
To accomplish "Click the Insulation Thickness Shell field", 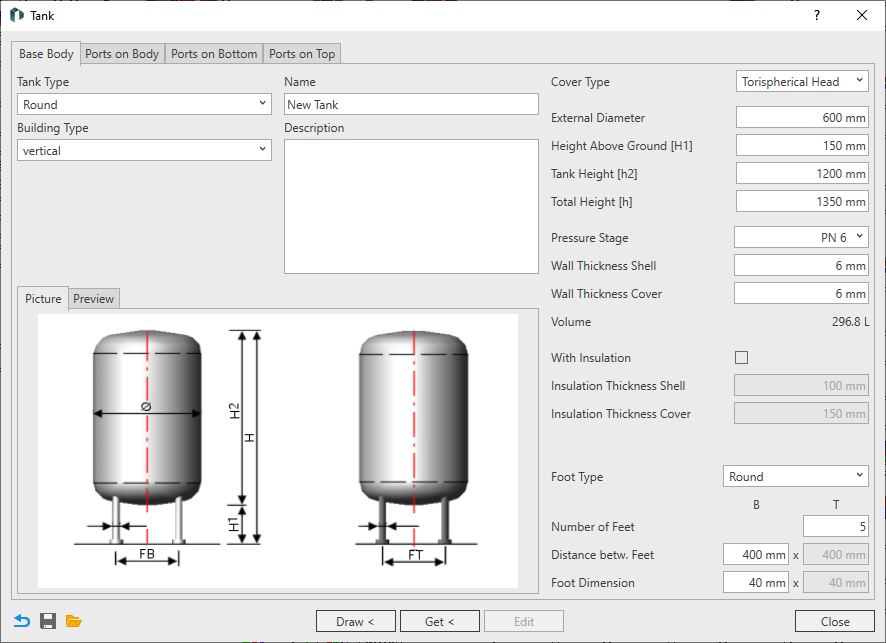I will pyautogui.click(x=801, y=385).
